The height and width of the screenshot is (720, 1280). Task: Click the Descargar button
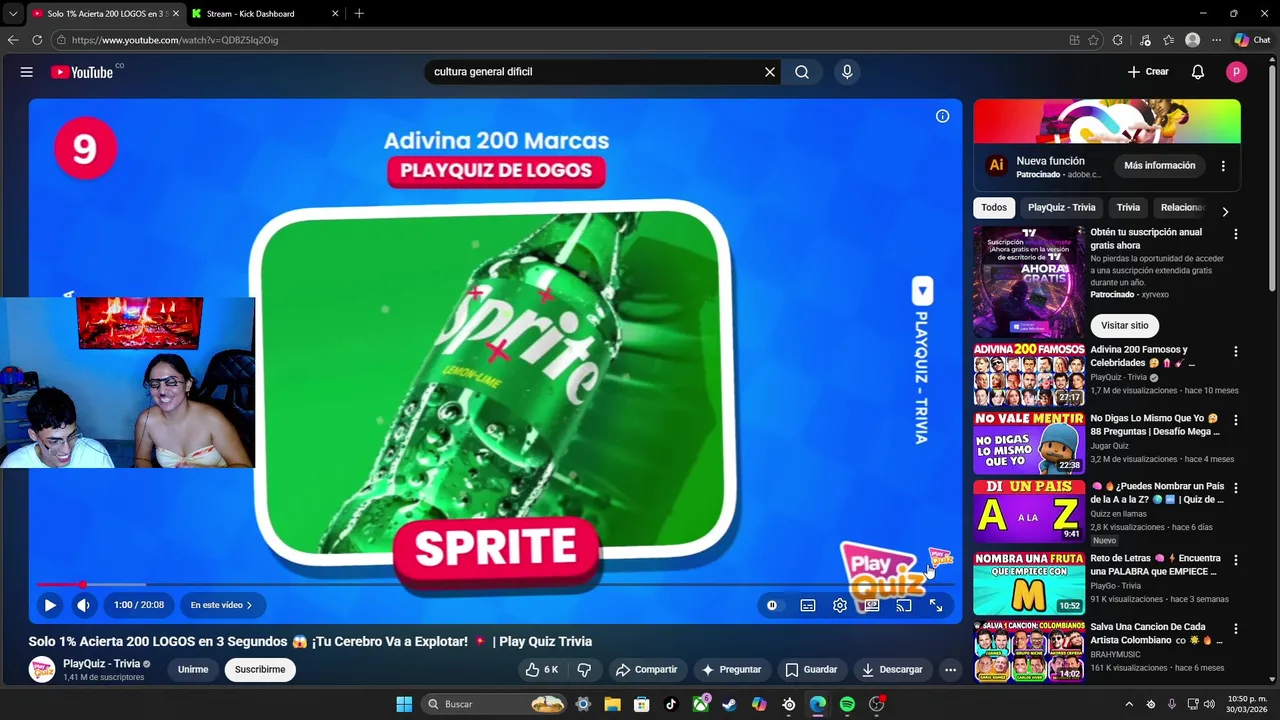[892, 670]
